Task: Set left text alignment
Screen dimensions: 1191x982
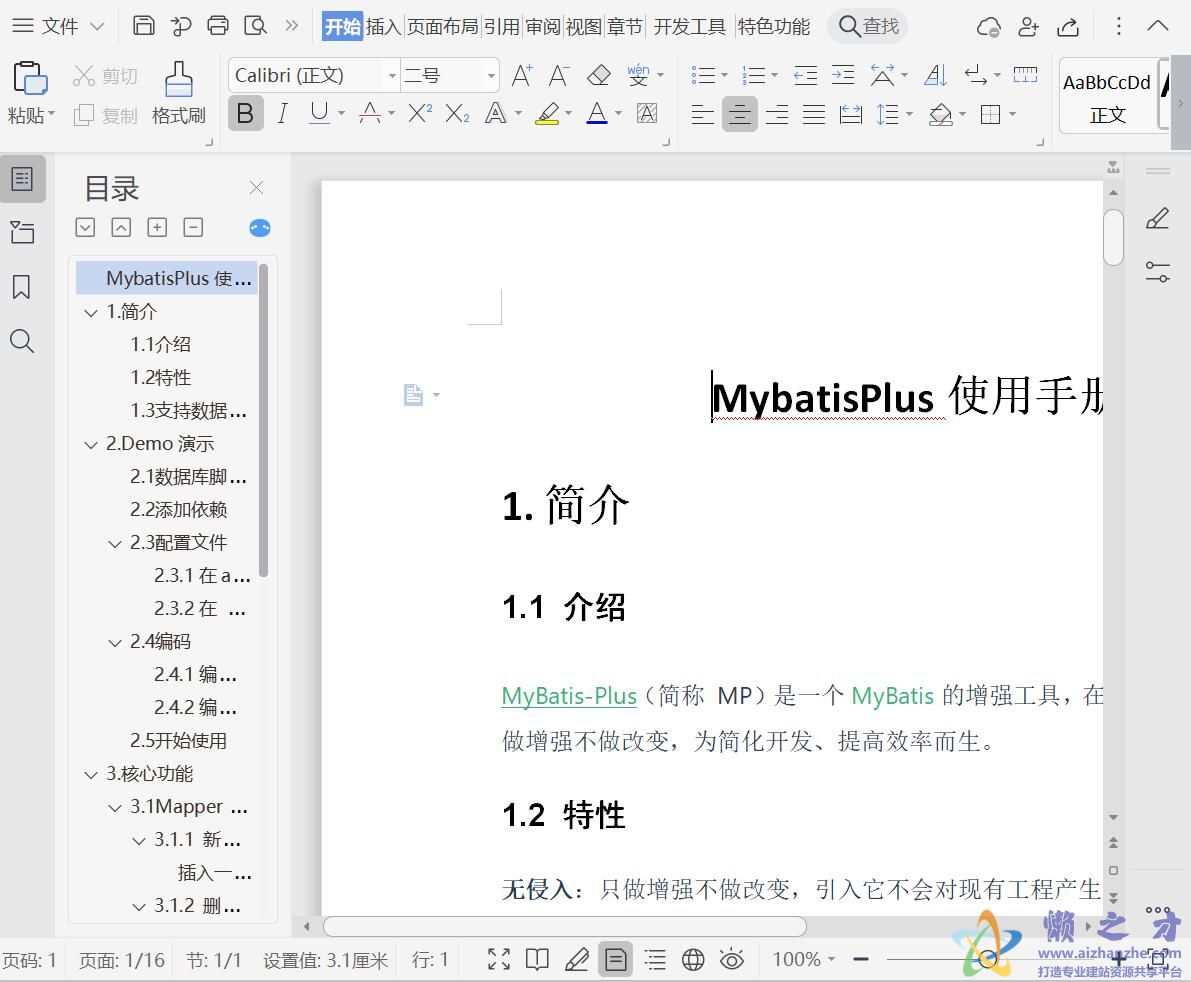Action: pyautogui.click(x=702, y=115)
